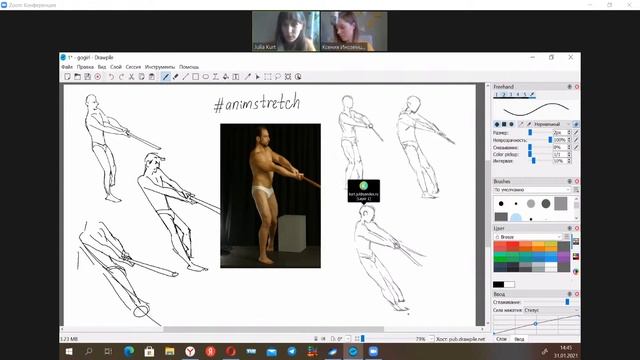Activate the Color Picker eyedropper tool
Viewport: 640px width, 360px height.
point(247,77)
